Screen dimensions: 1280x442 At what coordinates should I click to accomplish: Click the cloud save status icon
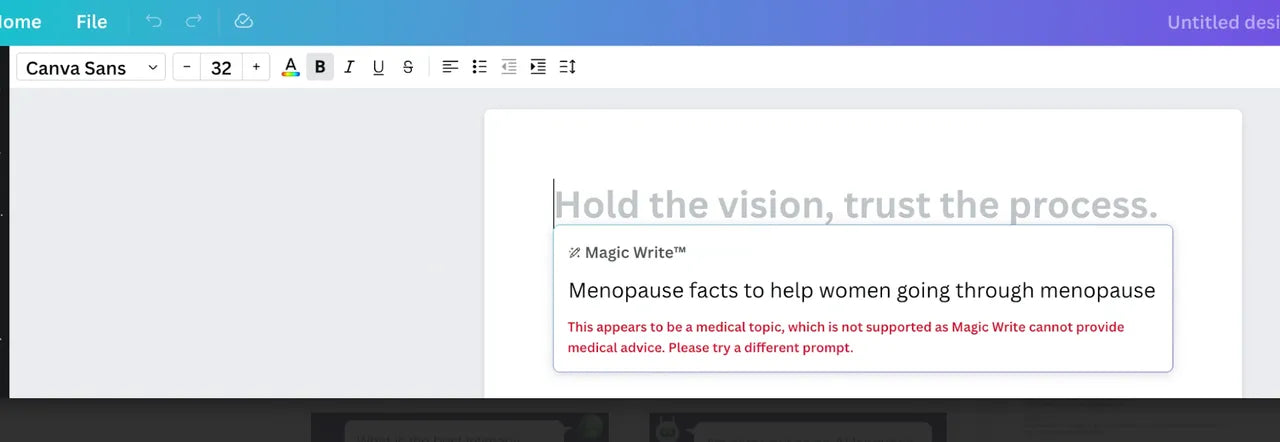click(x=243, y=21)
